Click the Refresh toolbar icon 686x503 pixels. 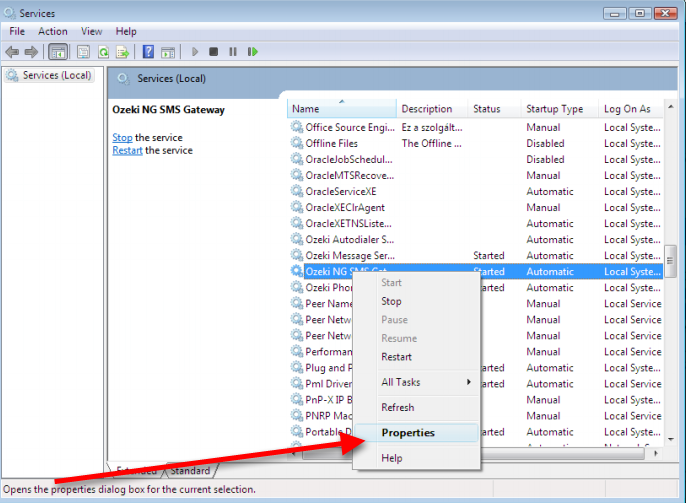click(x=103, y=52)
